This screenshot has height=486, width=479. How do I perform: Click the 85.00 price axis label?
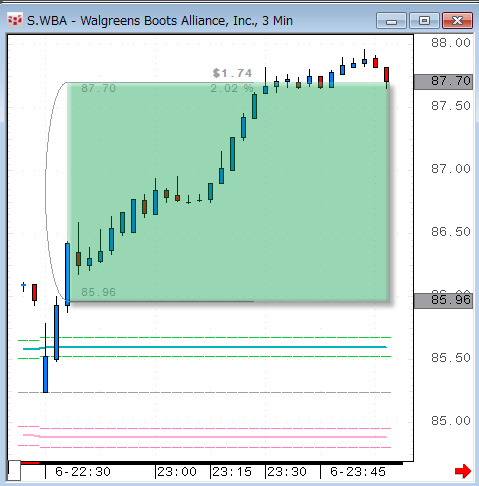(x=451, y=421)
